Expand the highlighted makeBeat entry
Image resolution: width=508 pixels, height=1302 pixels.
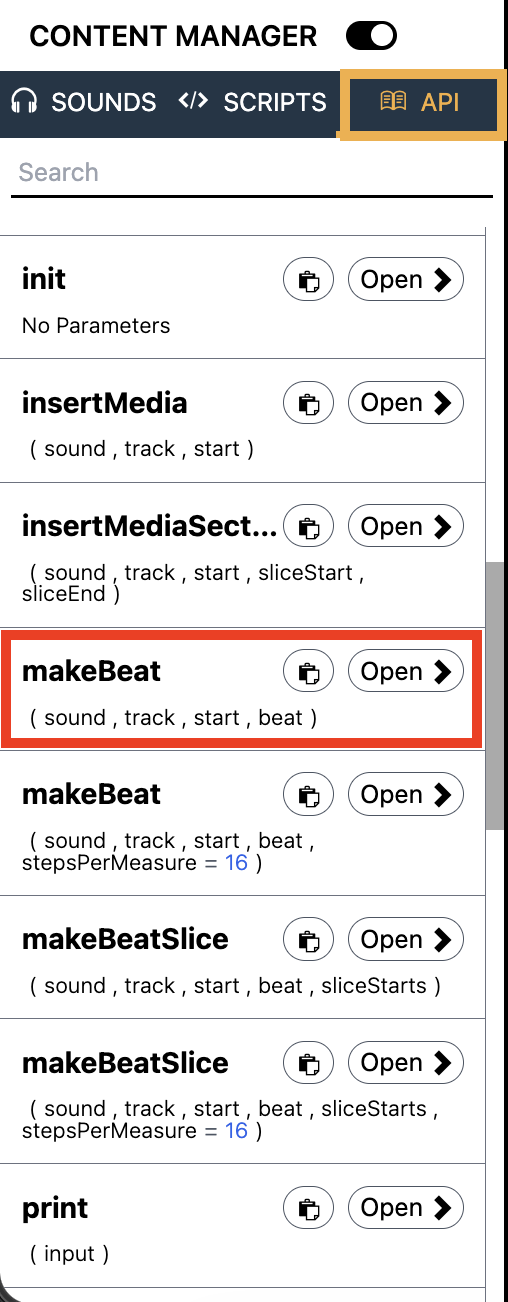pyautogui.click(x=406, y=672)
